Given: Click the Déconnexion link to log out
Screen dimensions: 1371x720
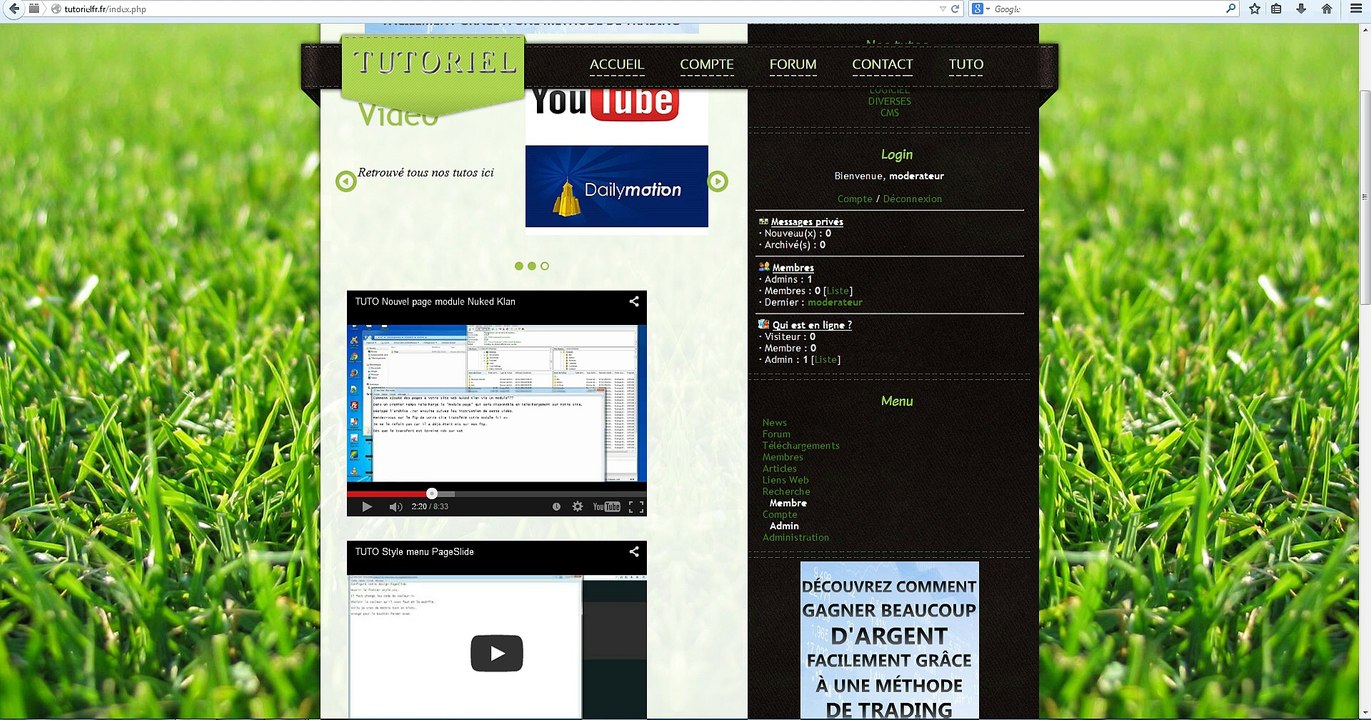Looking at the screenshot, I should click(912, 199).
